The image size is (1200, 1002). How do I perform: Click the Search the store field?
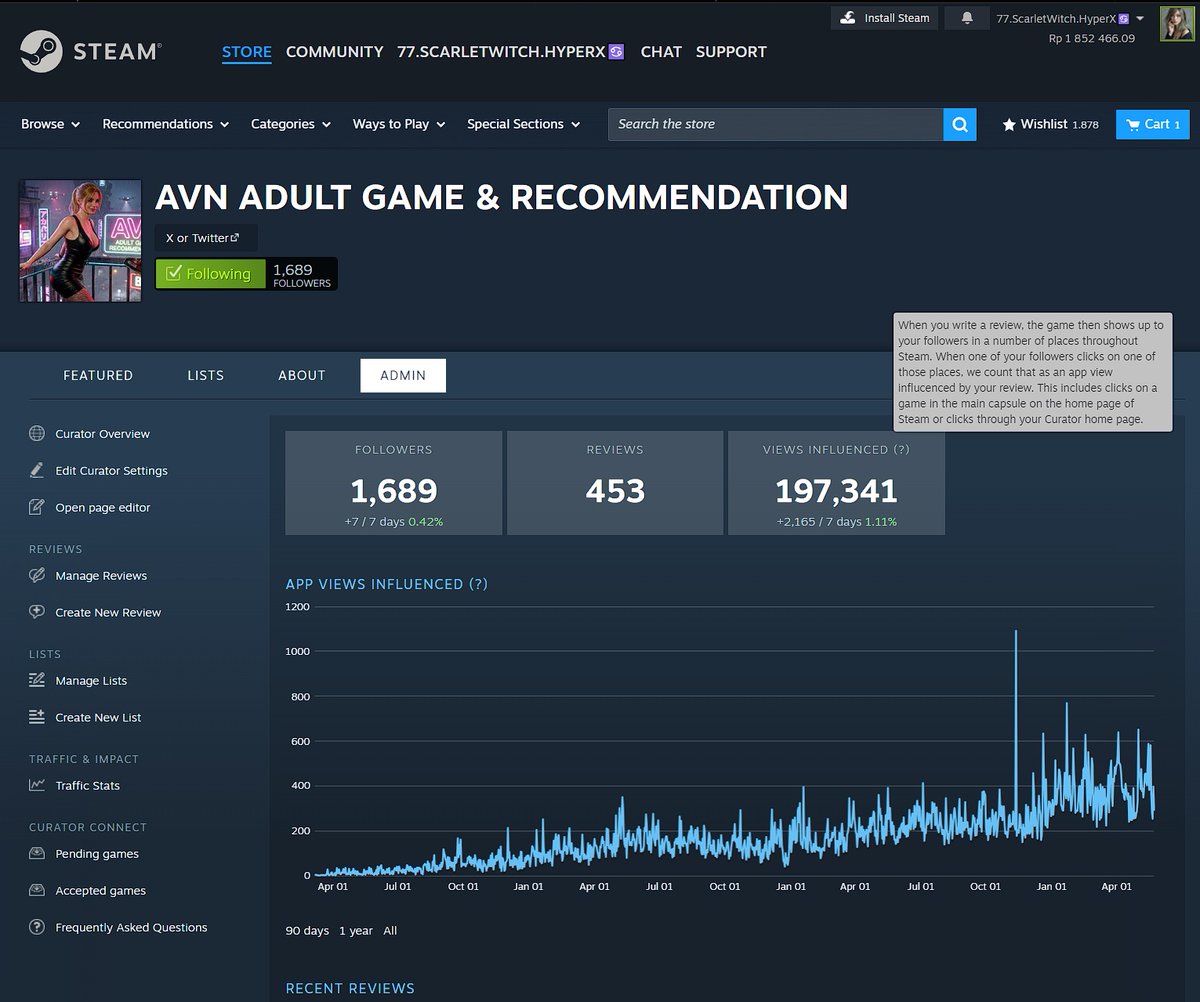[x=776, y=124]
